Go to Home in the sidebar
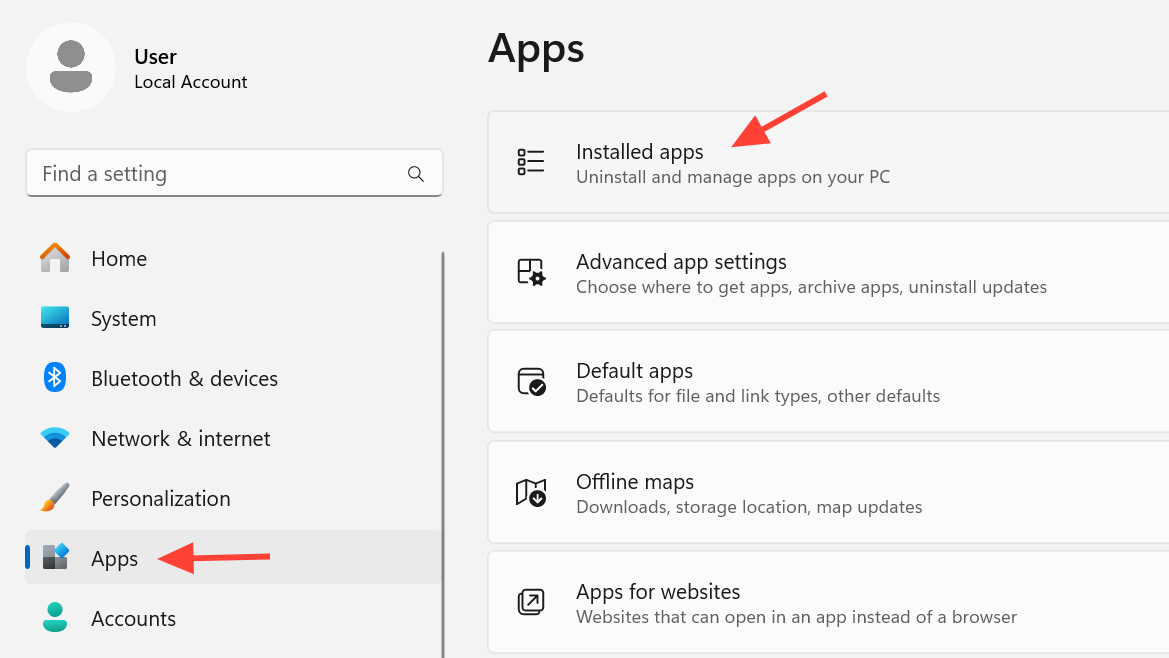The width and height of the screenshot is (1169, 658). point(119,259)
